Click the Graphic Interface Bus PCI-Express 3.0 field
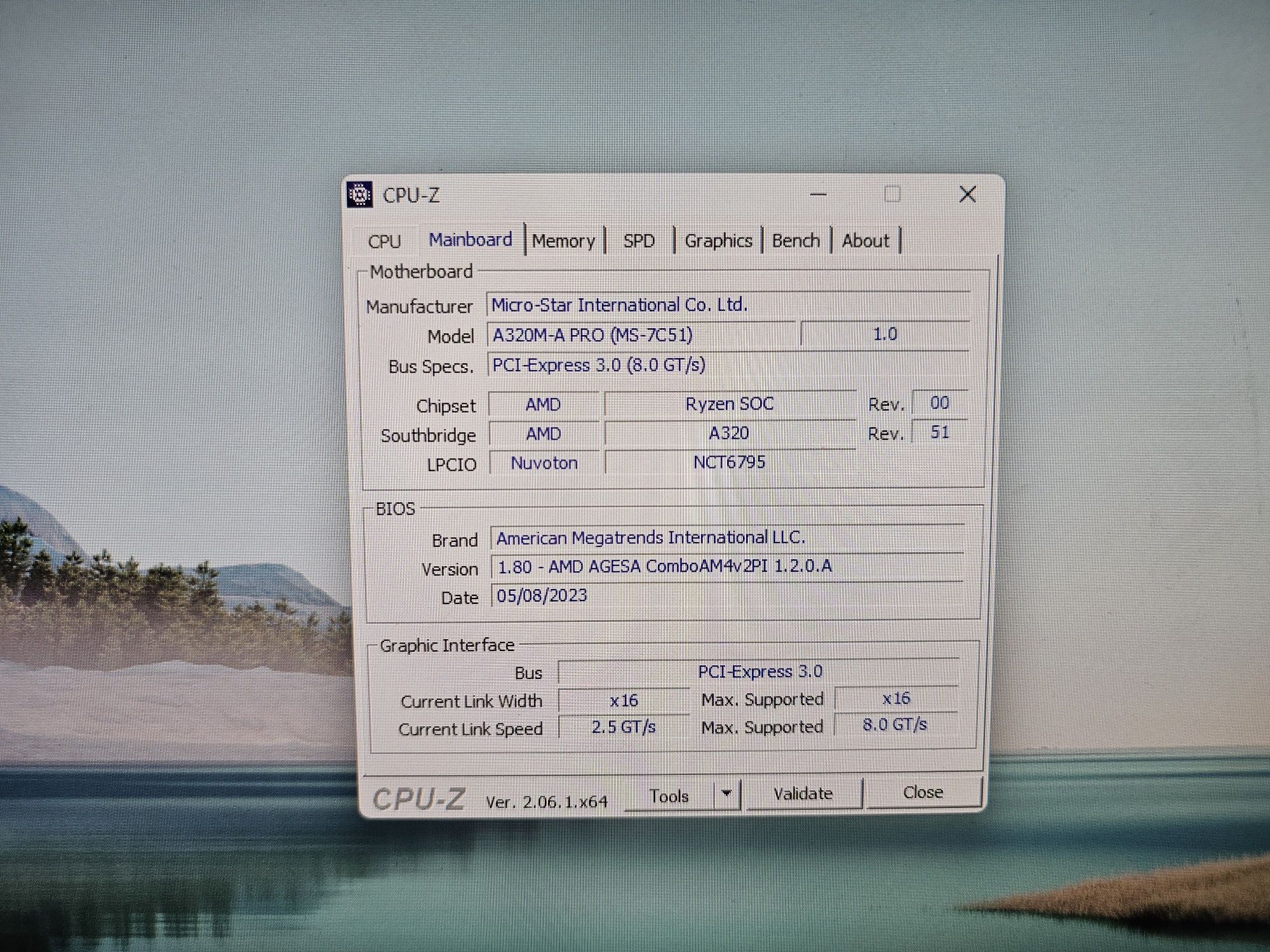Viewport: 1270px width, 952px height. coord(759,672)
